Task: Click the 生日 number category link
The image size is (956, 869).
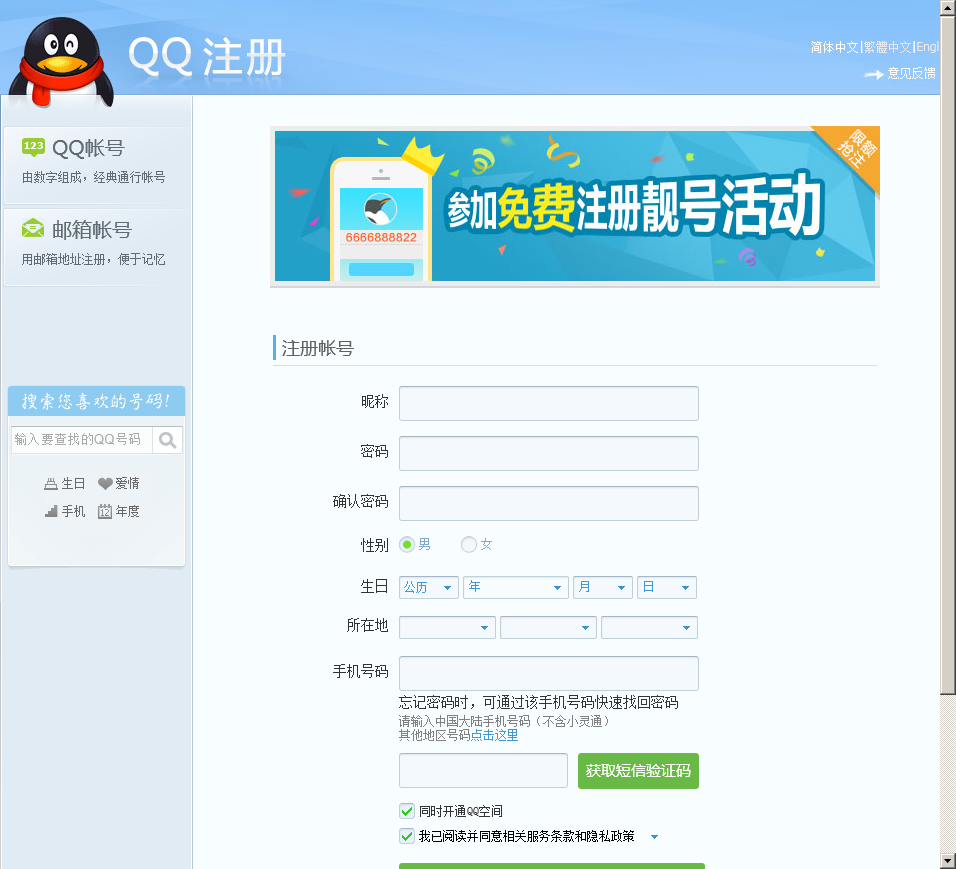Action: click(73, 484)
